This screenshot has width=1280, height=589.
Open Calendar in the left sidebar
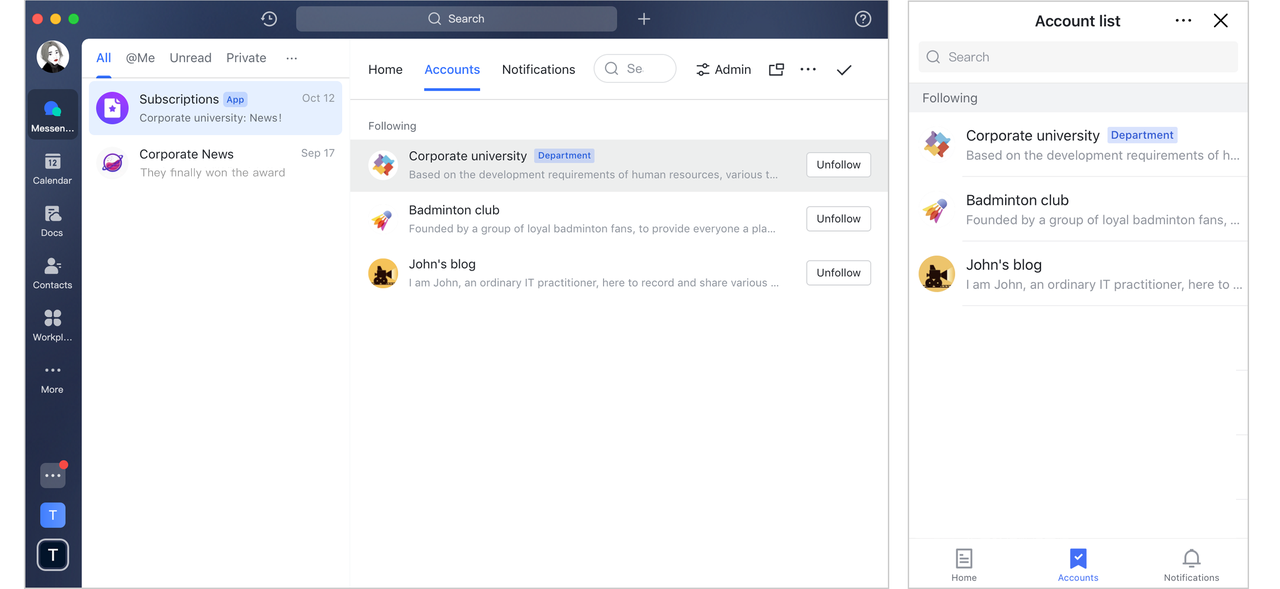pyautogui.click(x=52, y=168)
